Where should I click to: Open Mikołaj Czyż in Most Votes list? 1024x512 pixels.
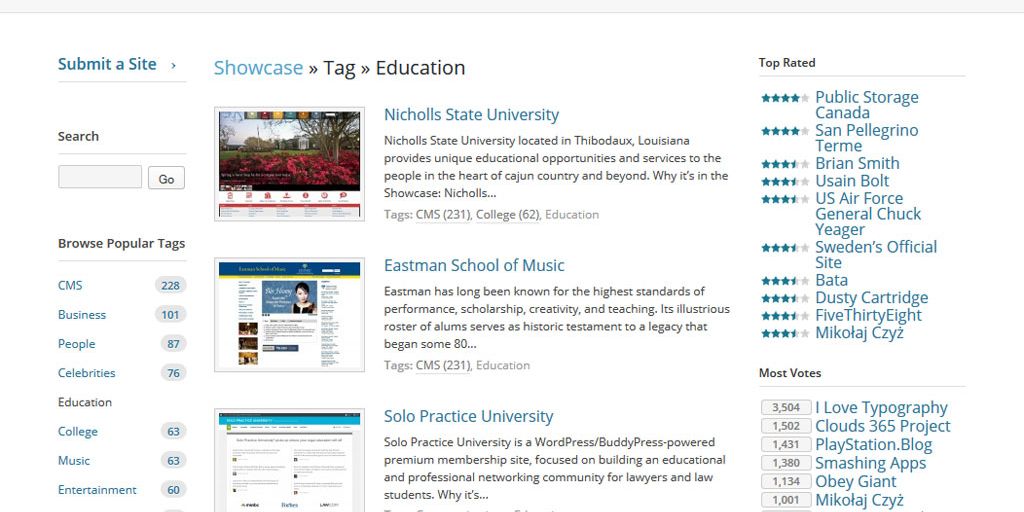(x=859, y=500)
